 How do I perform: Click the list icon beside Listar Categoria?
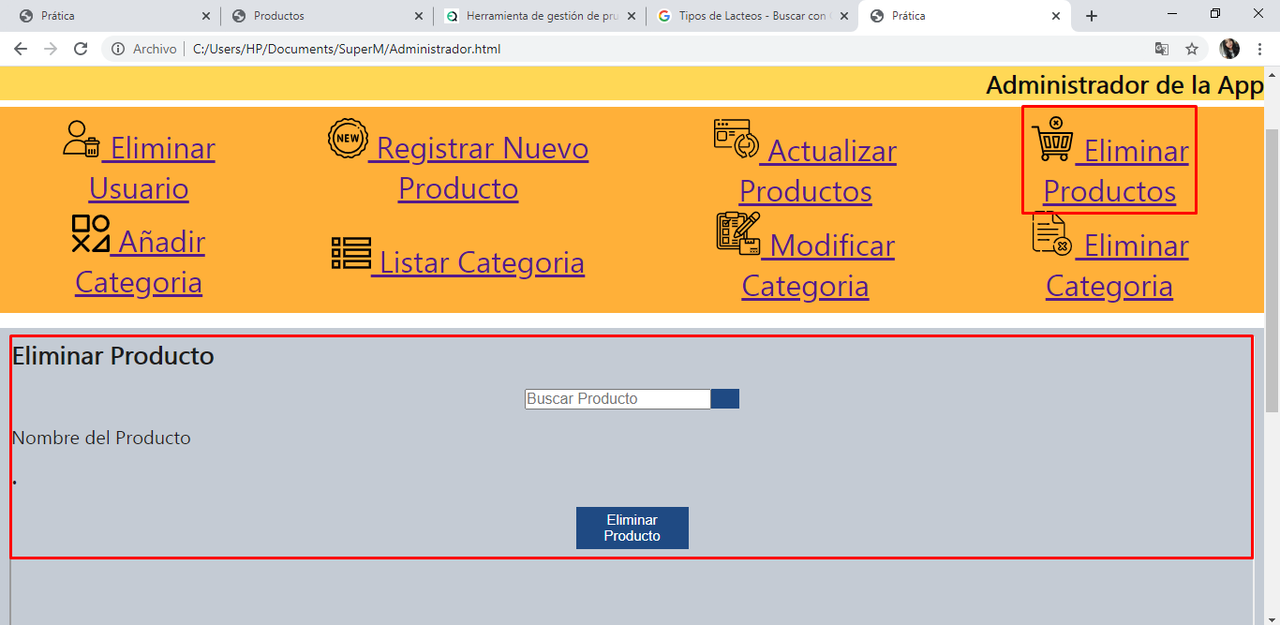coord(351,254)
